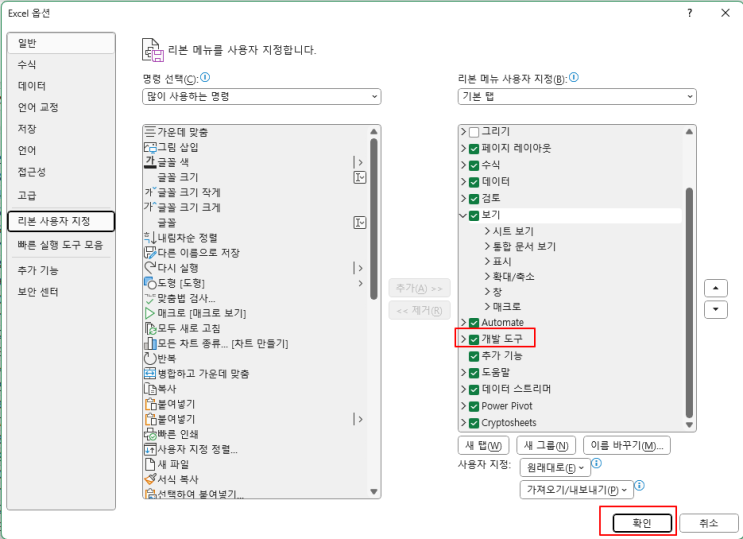Click the 모두 새로 고침 icon

(150, 329)
